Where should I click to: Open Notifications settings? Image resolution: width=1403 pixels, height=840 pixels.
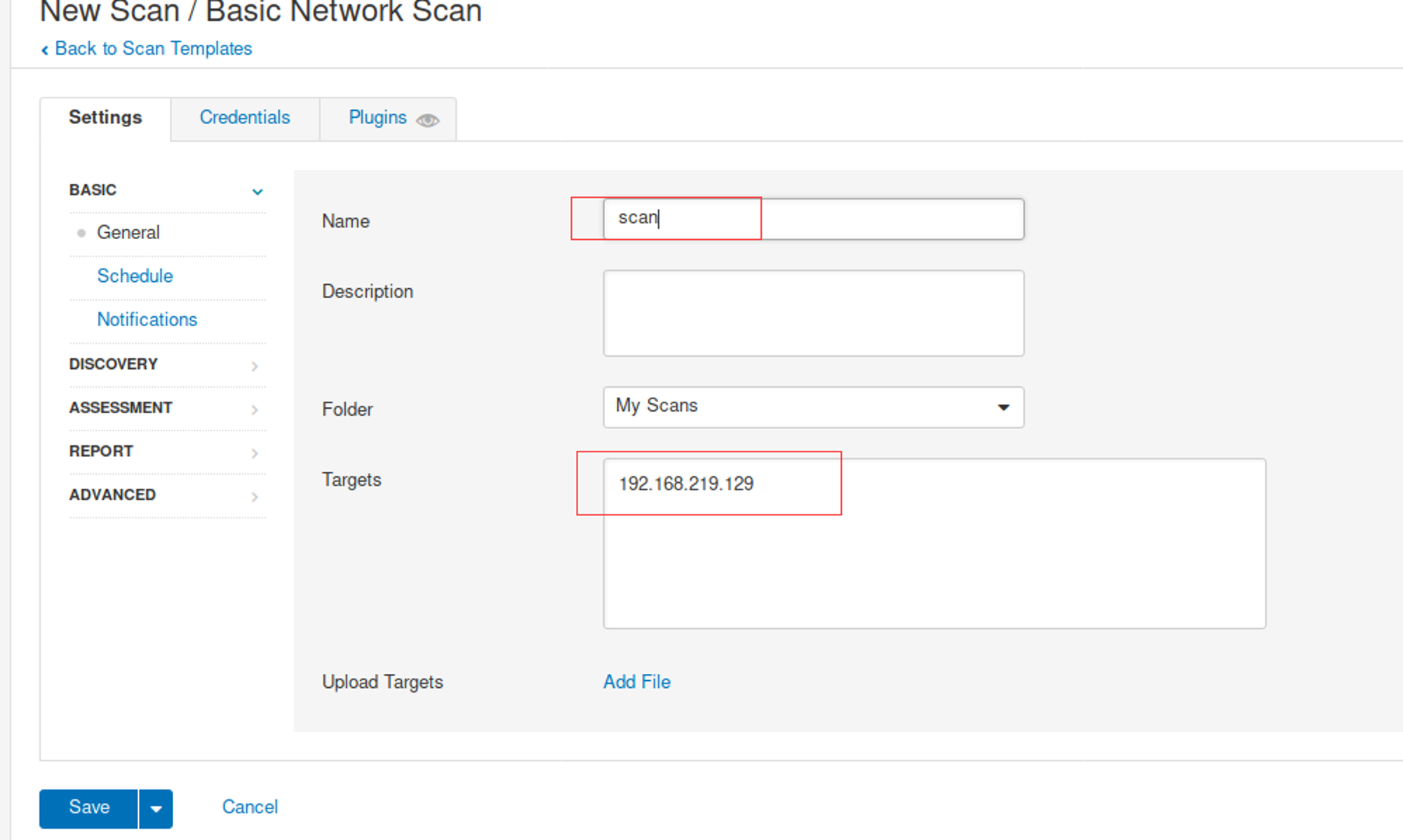(x=147, y=319)
